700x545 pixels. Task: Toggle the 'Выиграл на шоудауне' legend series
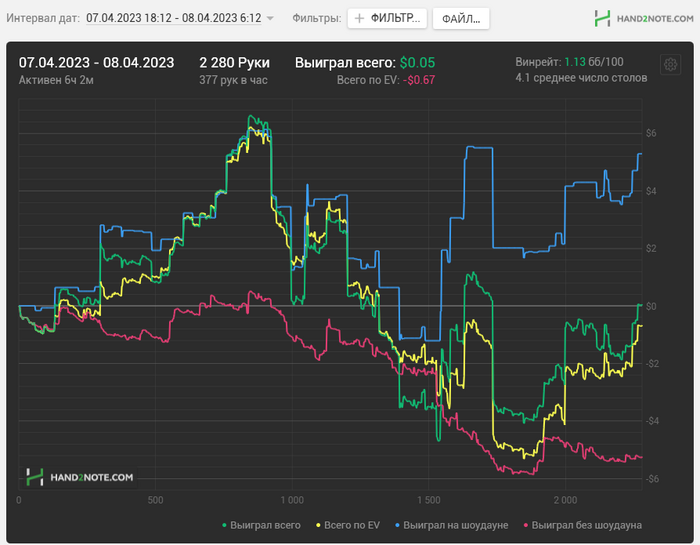tap(452, 525)
